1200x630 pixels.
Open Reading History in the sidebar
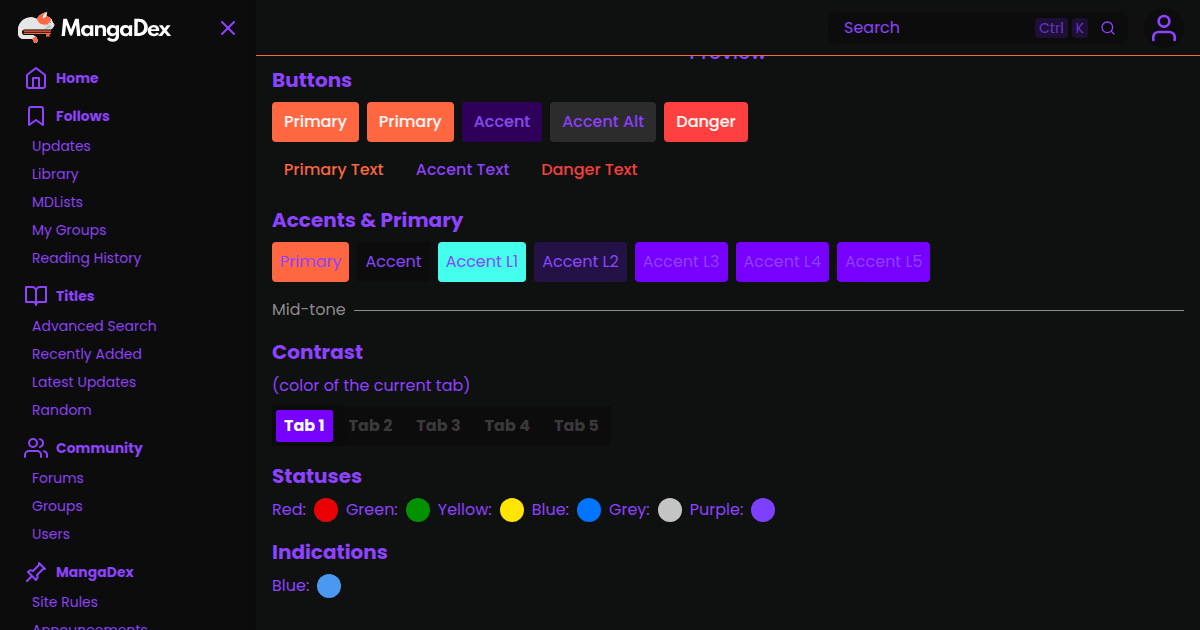click(x=86, y=258)
